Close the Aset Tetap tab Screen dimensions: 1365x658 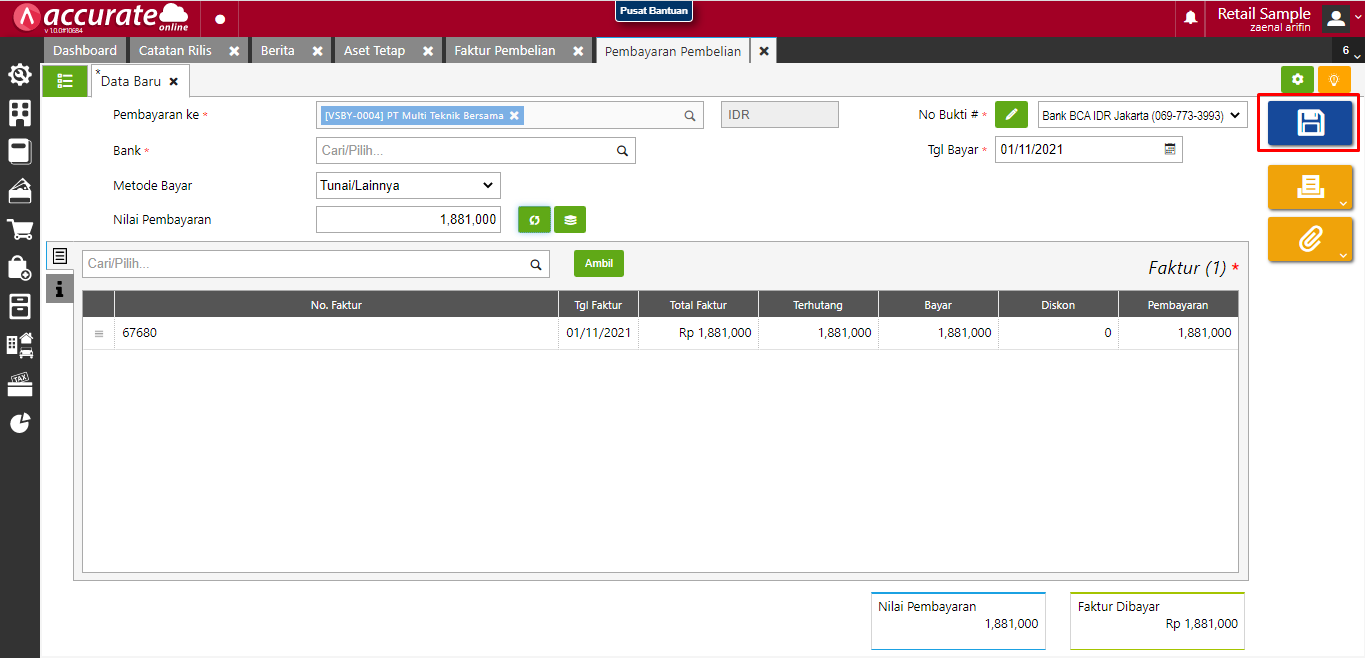click(427, 50)
